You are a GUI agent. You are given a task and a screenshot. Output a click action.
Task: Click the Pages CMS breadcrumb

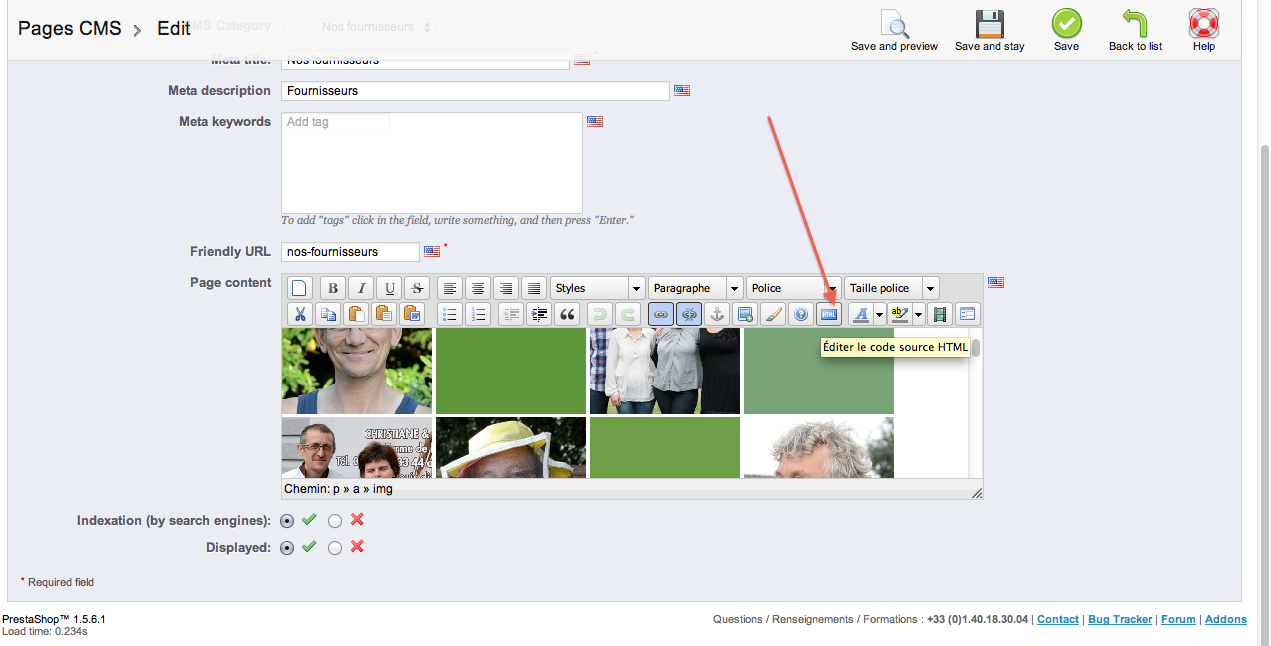coord(70,28)
